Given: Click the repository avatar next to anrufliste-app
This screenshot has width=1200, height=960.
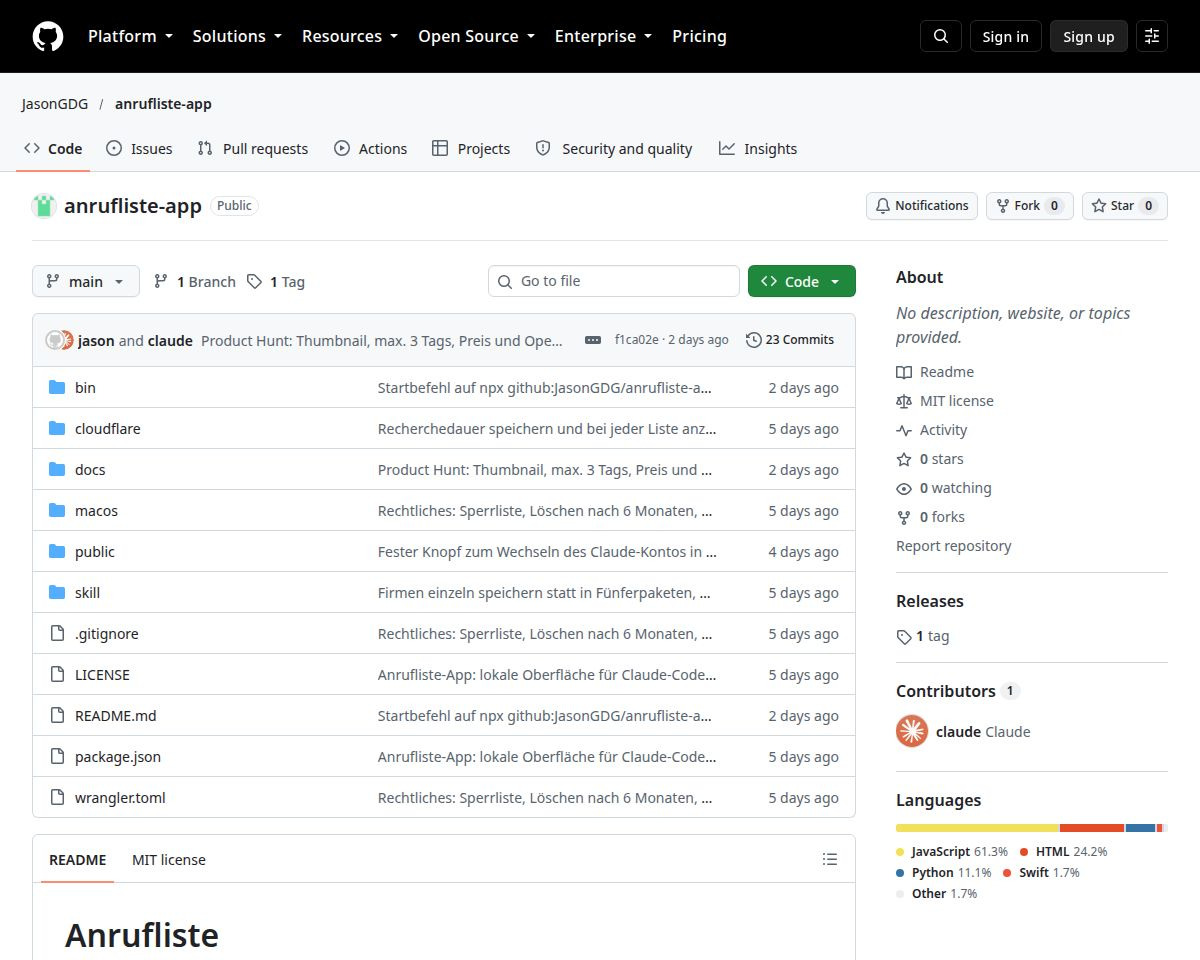Looking at the screenshot, I should pyautogui.click(x=44, y=206).
